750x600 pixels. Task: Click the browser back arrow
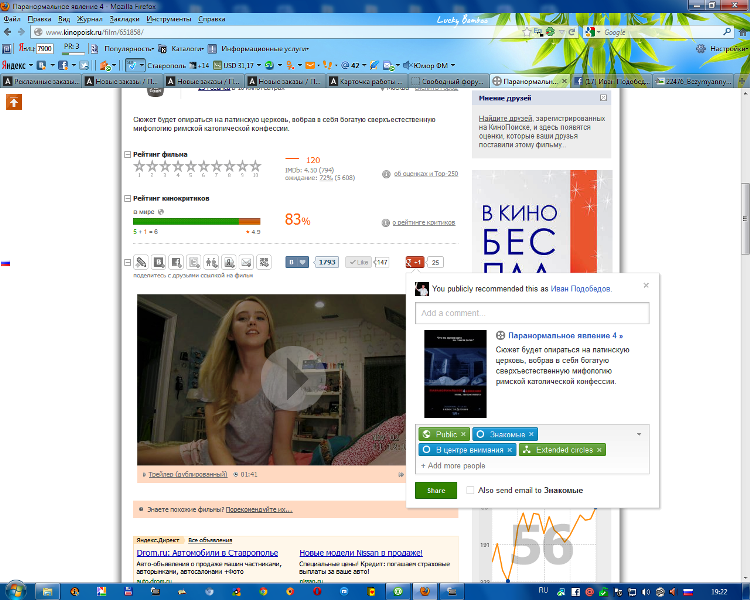[x=8, y=32]
